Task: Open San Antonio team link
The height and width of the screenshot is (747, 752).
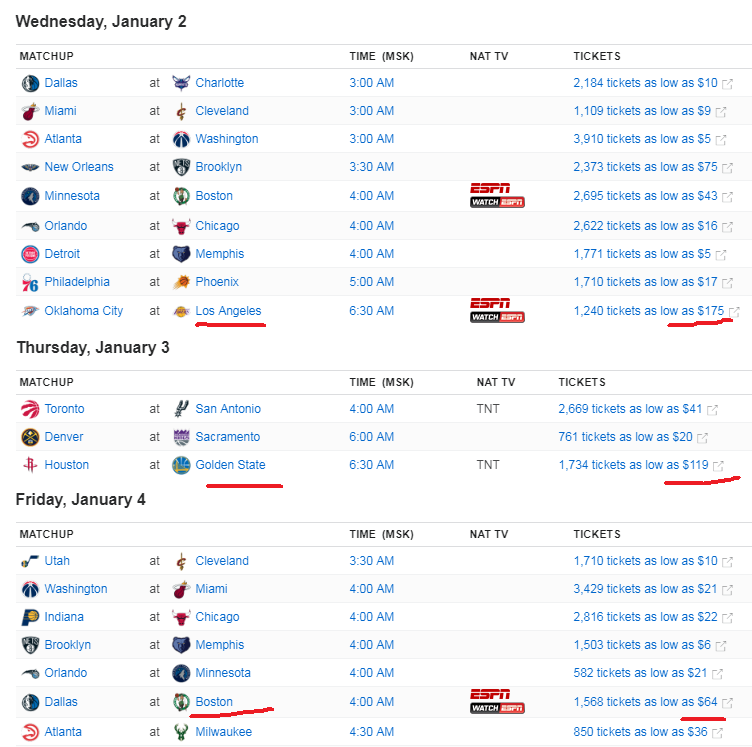Action: 228,409
